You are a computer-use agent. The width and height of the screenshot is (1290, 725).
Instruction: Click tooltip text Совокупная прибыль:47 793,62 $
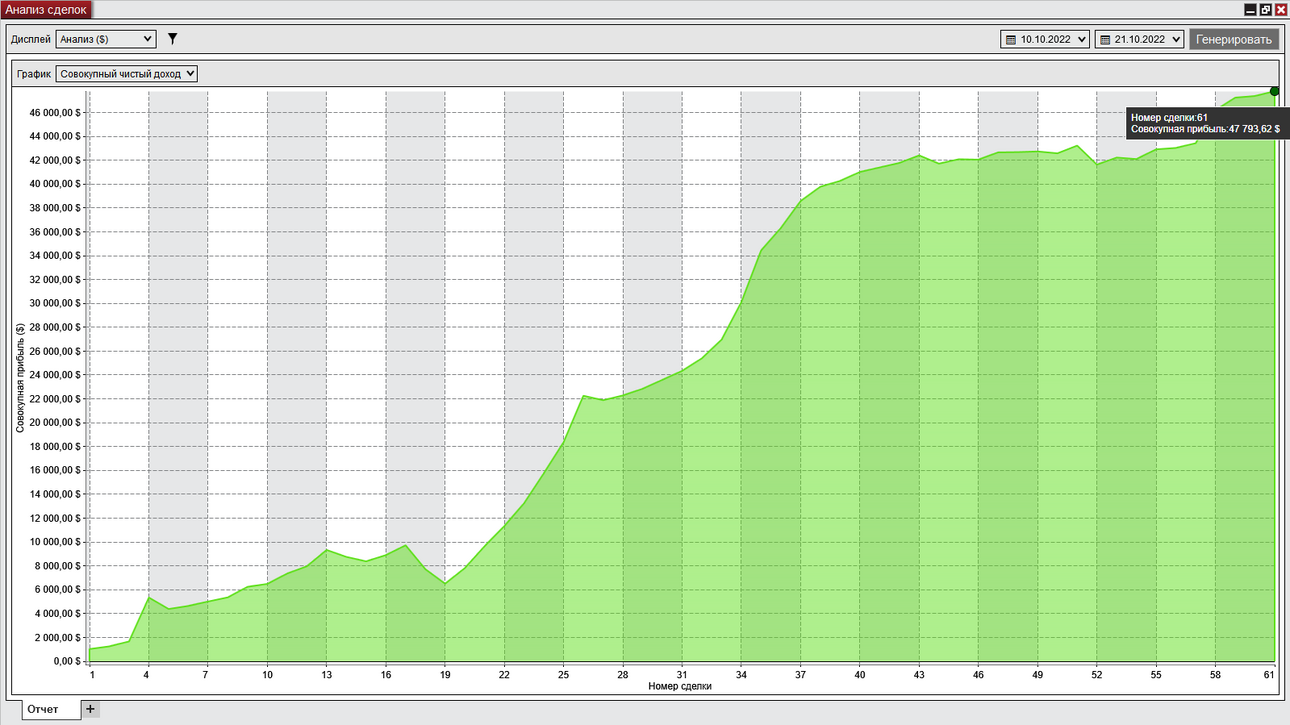click(x=1205, y=130)
